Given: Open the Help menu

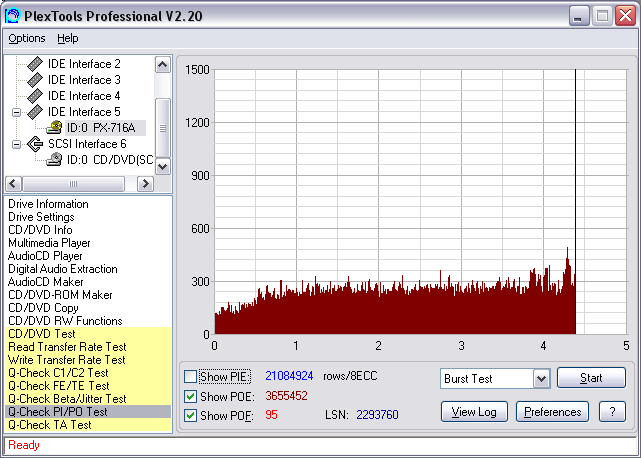Looking at the screenshot, I should (x=67, y=38).
